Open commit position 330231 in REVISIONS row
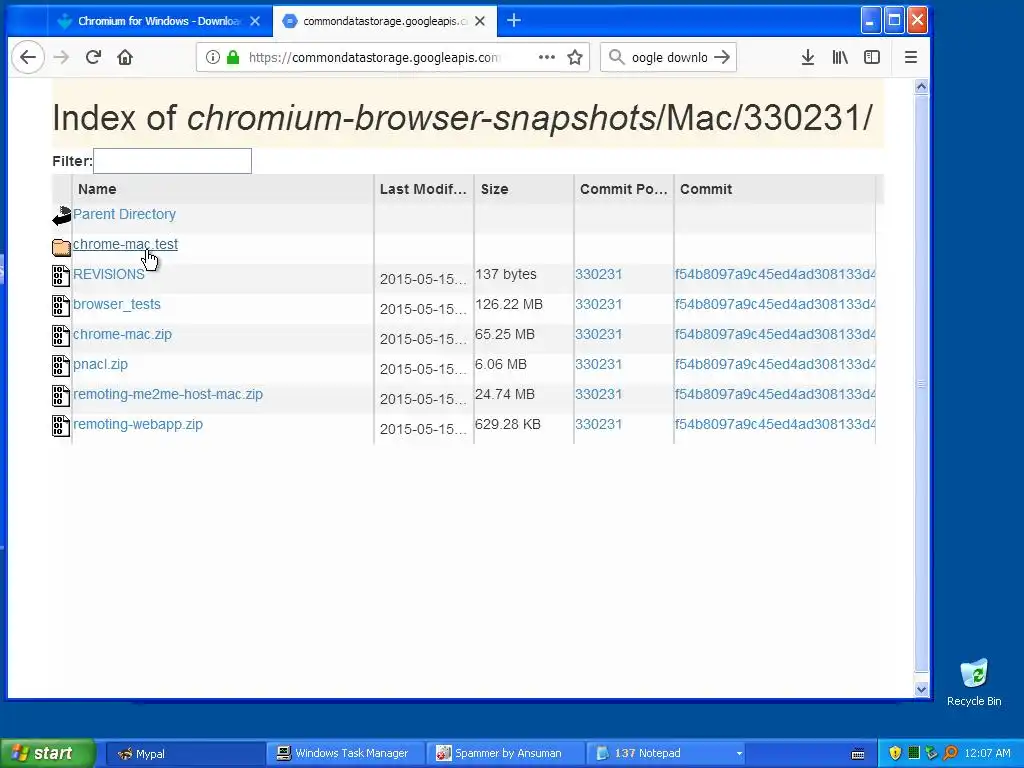This screenshot has width=1024, height=768. [598, 274]
